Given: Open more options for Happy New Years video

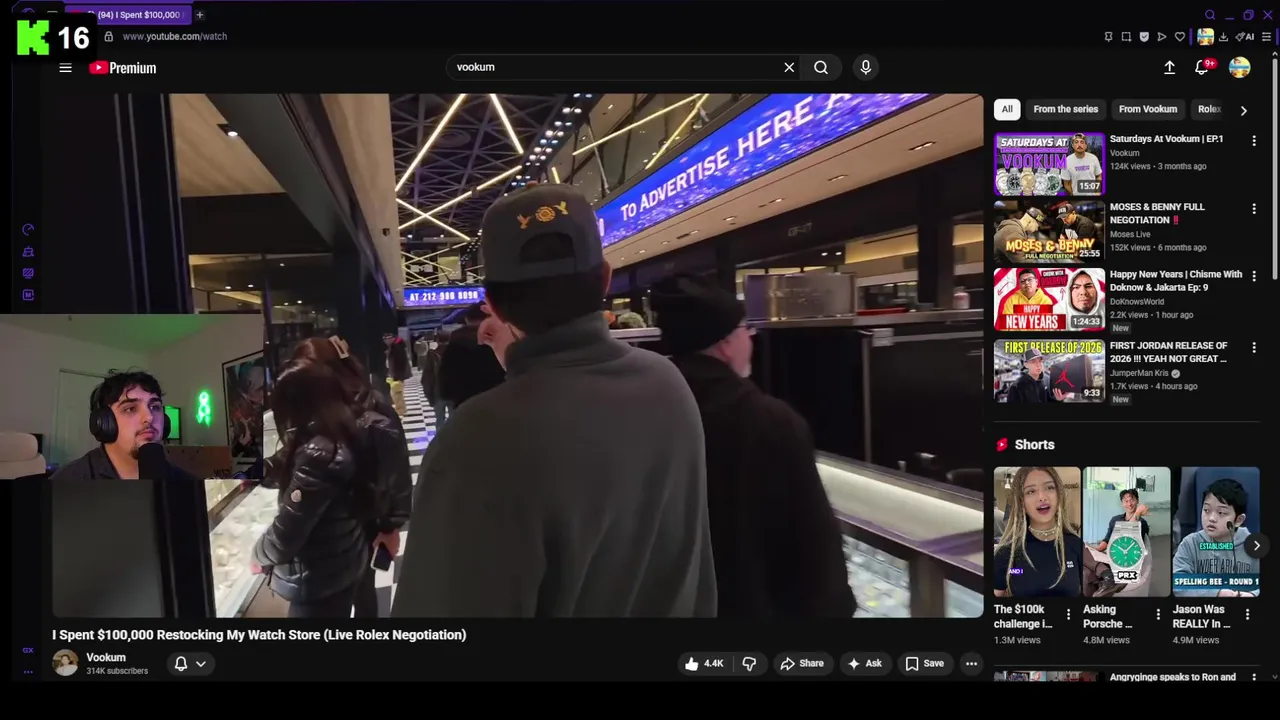Looking at the screenshot, I should (x=1254, y=276).
